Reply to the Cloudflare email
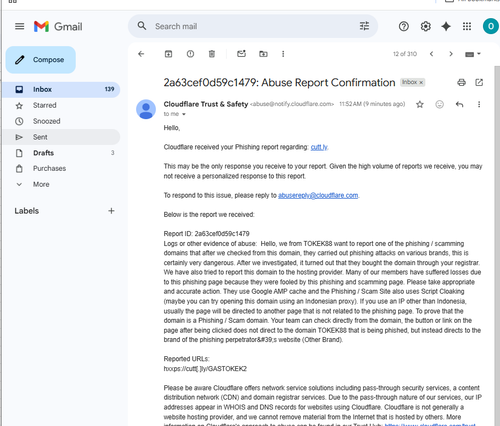Viewport: 500px width, 426px height. (459, 104)
